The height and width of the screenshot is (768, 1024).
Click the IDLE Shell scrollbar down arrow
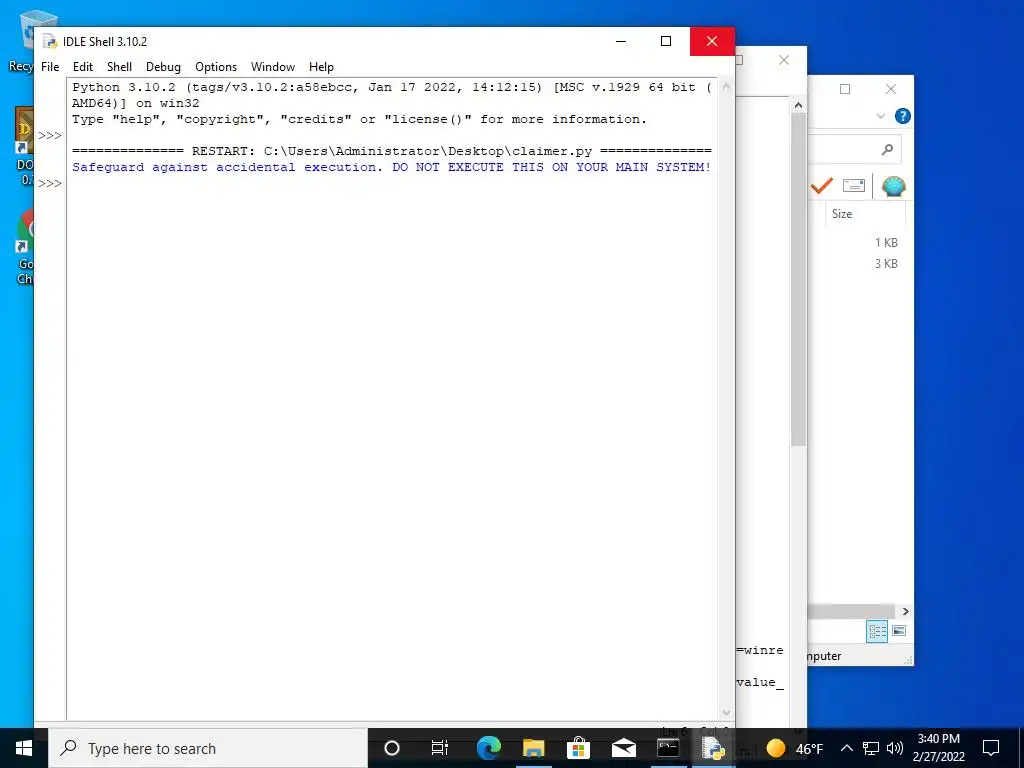(726, 712)
